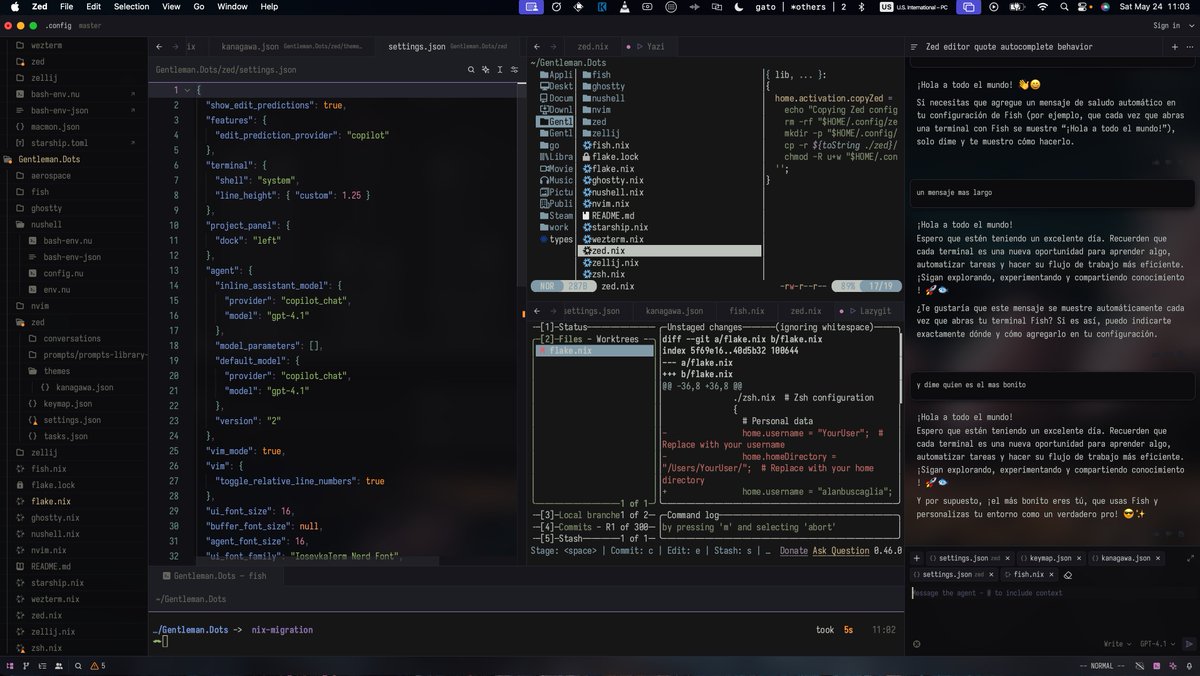
Task: Click the VLC cone icon in menu bar
Action: pos(624,7)
